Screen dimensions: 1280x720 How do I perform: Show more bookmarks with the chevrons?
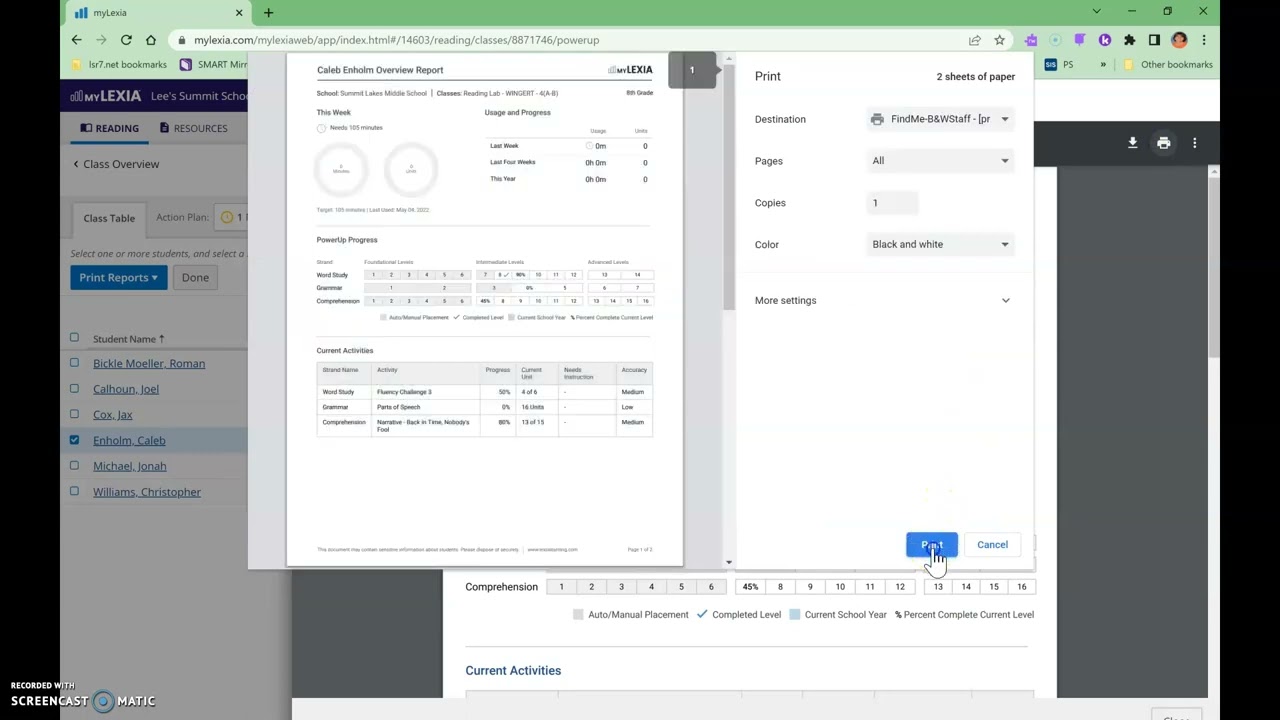(1103, 64)
